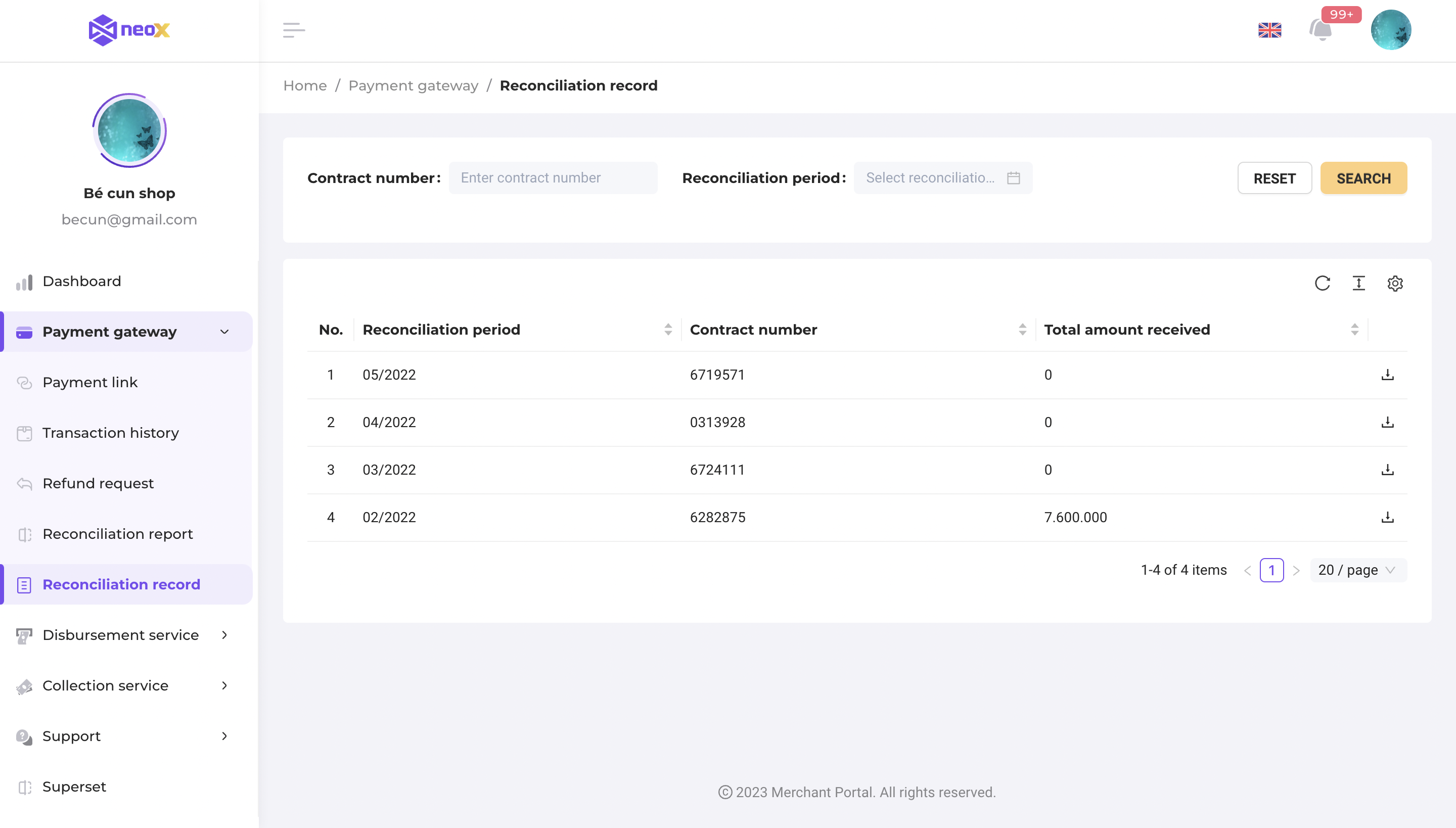Focus the Enter contract number field
Image resolution: width=1456 pixels, height=828 pixels.
coord(552,178)
